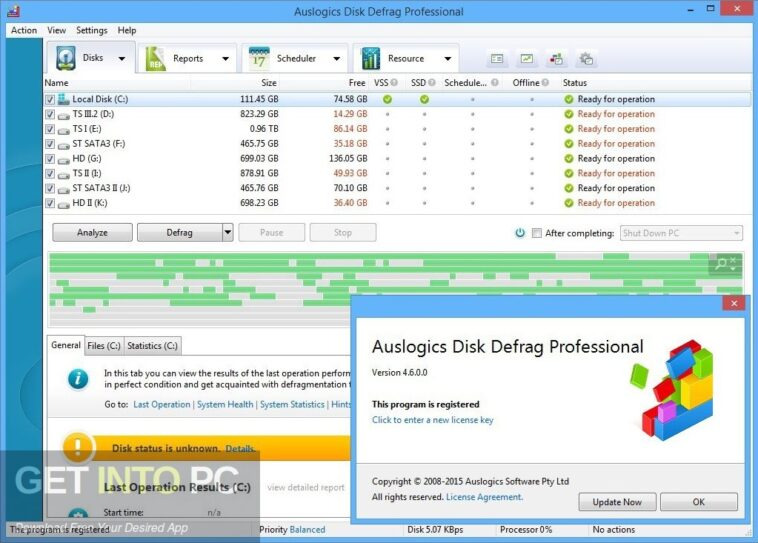
Task: Expand the Scheduler dropdown arrow
Action: pyautogui.click(x=336, y=59)
